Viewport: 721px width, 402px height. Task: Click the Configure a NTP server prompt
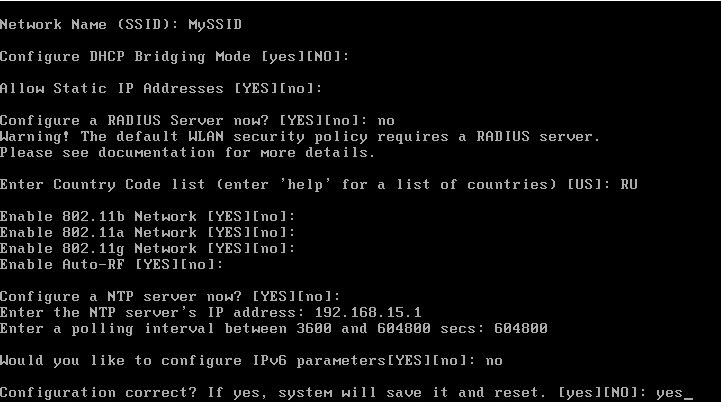click(x=170, y=297)
